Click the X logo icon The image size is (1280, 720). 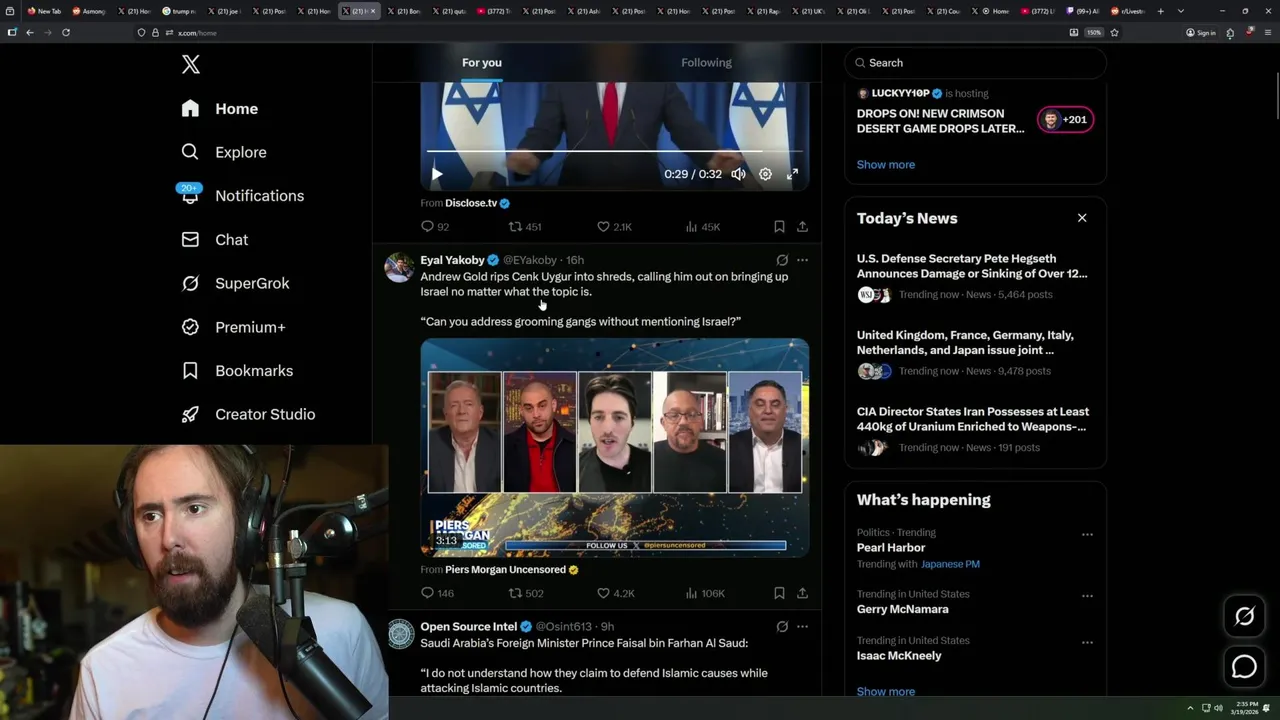(x=191, y=65)
